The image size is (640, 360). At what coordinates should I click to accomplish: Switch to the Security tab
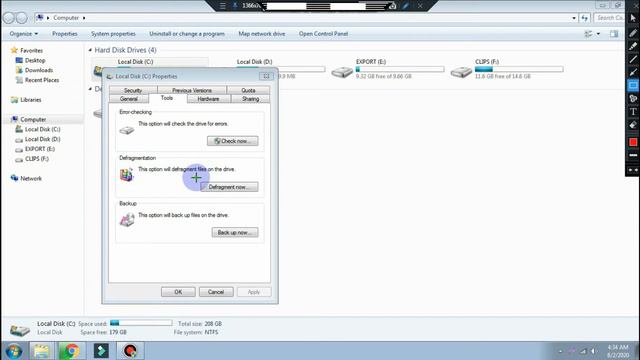click(133, 90)
